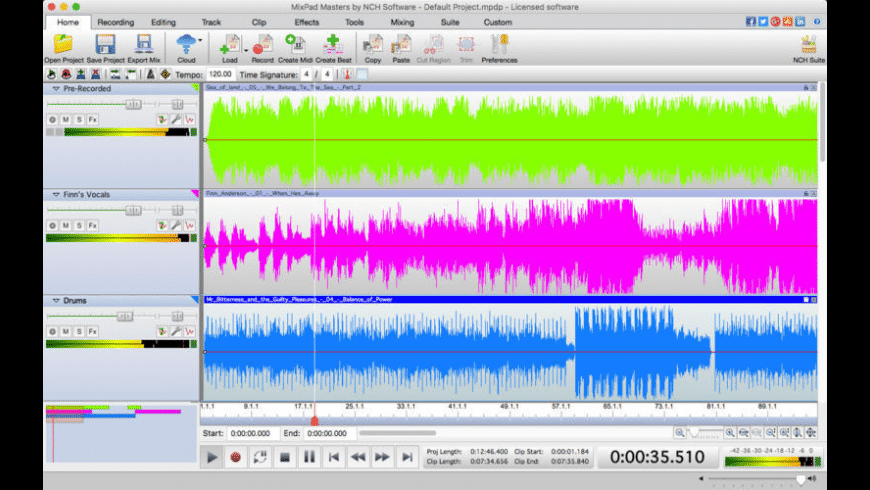The width and height of the screenshot is (870, 490).
Task: Arm recording on Finn's Vocals track
Action: coord(52,225)
